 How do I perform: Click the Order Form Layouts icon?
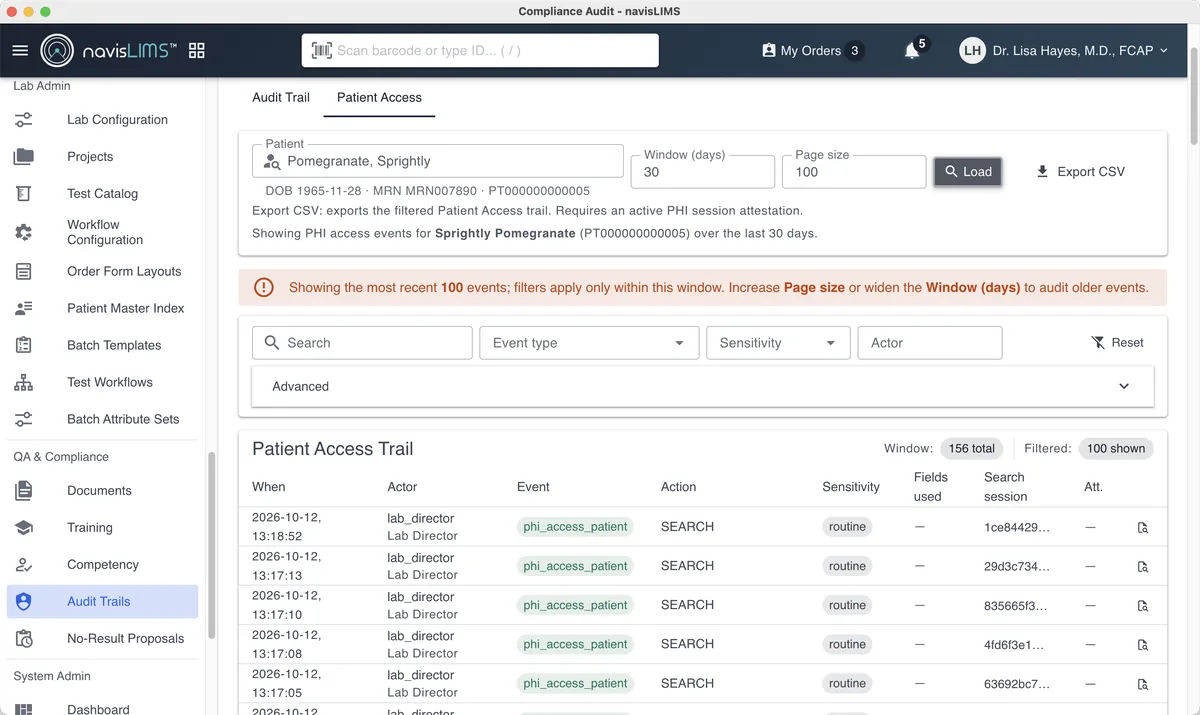tap(24, 271)
